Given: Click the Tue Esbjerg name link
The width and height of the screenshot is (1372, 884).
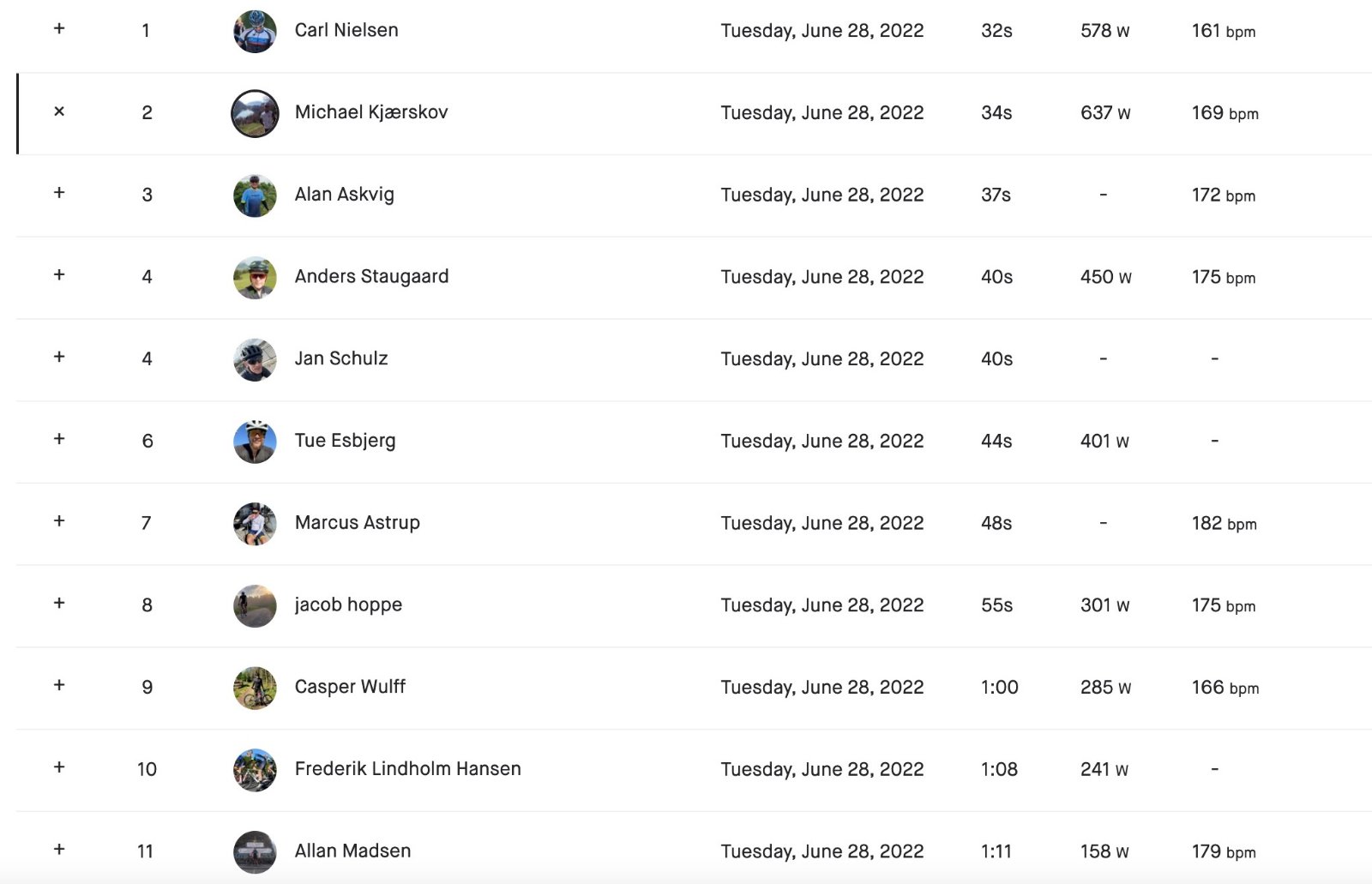Looking at the screenshot, I should pos(346,441).
